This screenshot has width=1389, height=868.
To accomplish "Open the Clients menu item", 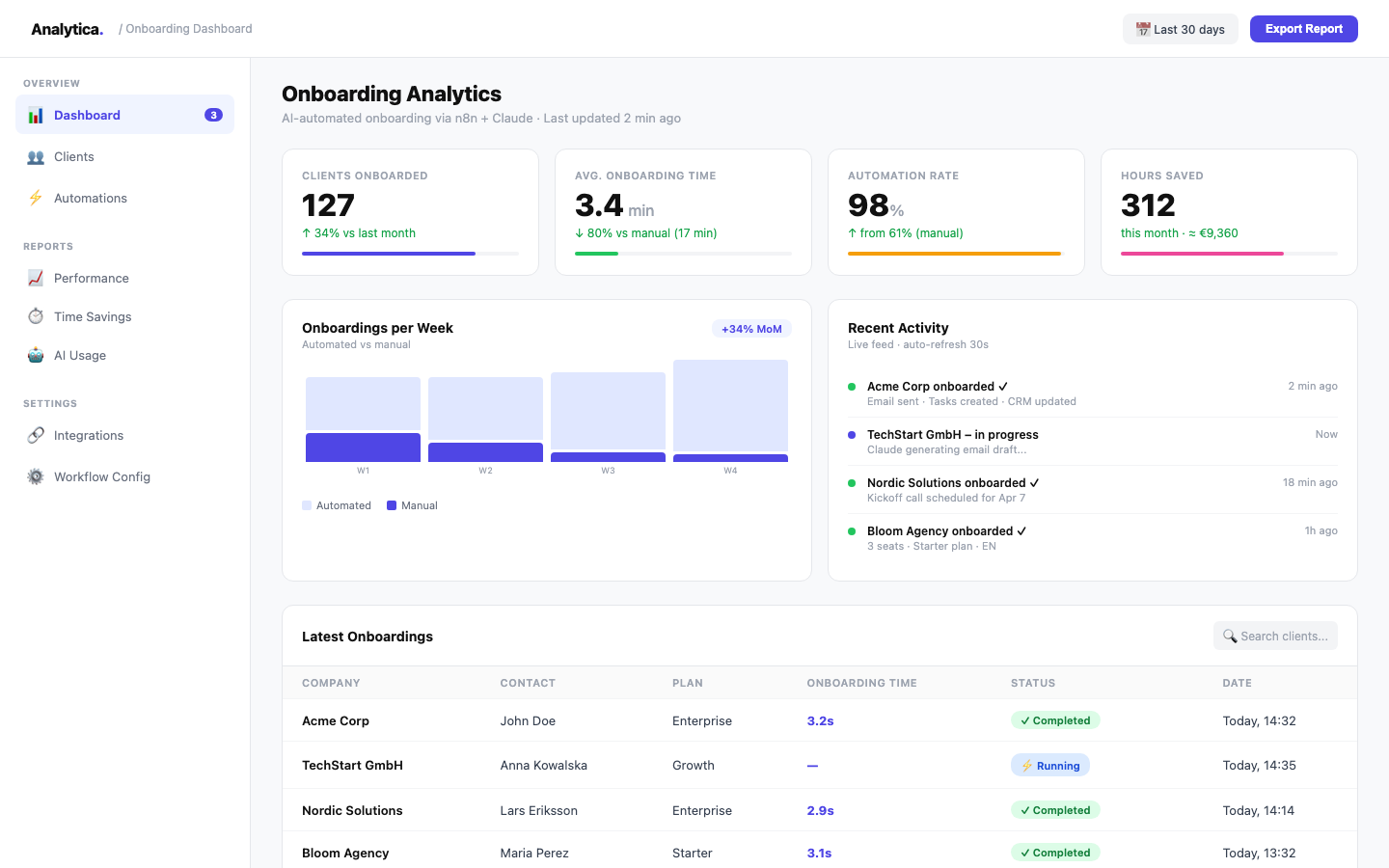I will click(x=74, y=157).
